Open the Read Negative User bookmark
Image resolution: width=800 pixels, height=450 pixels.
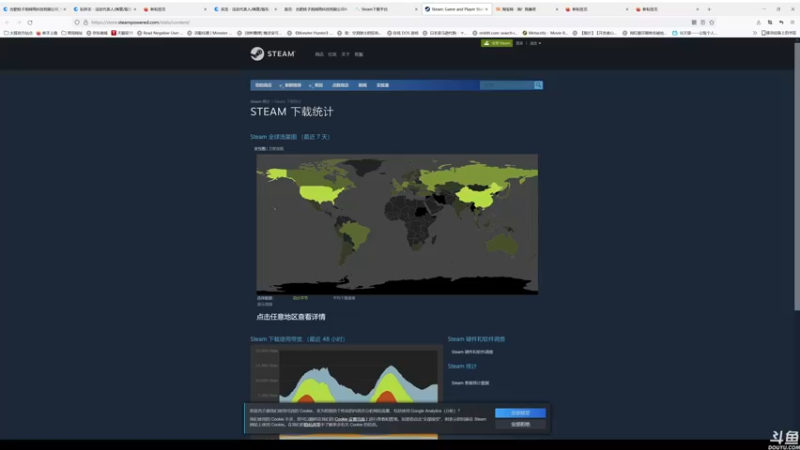[159, 33]
